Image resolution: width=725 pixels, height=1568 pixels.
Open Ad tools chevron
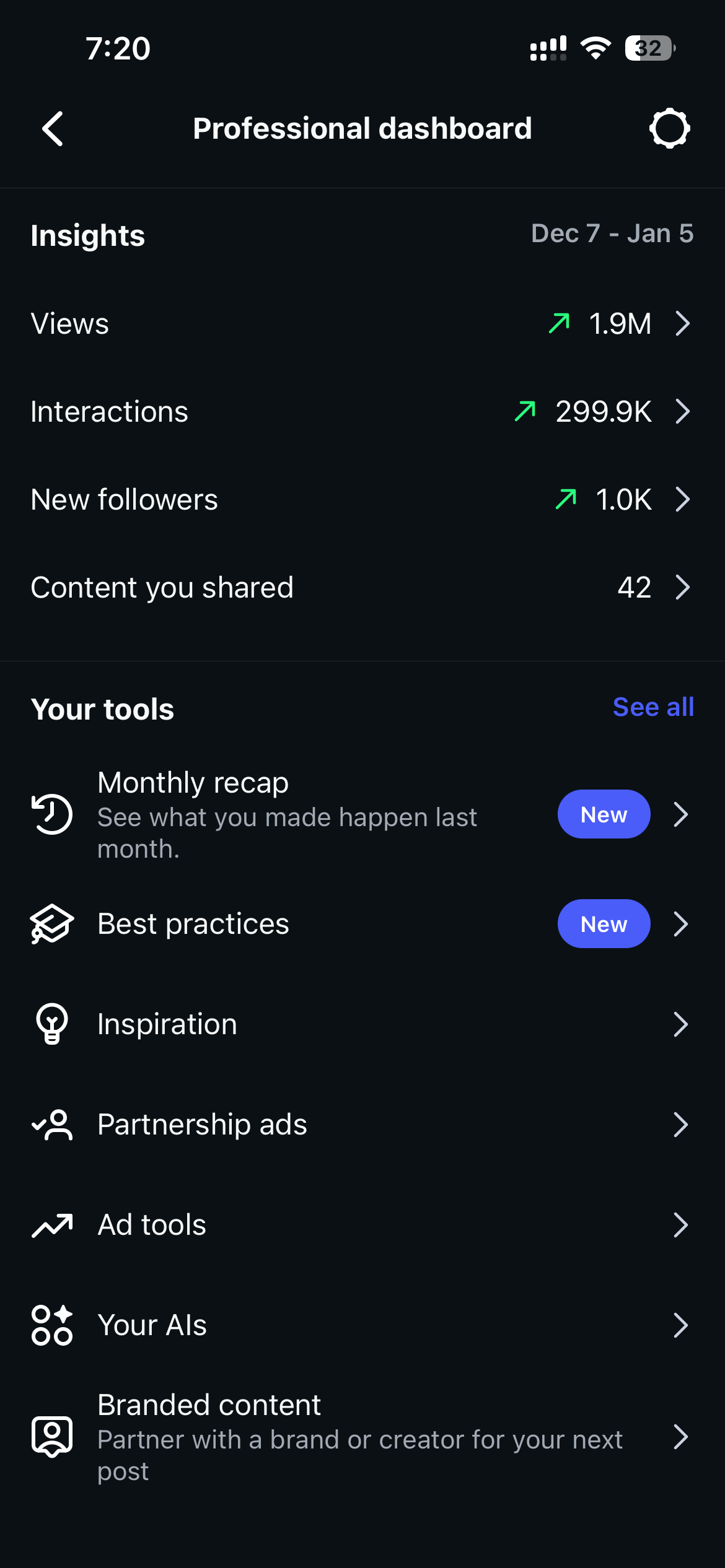click(x=680, y=1225)
